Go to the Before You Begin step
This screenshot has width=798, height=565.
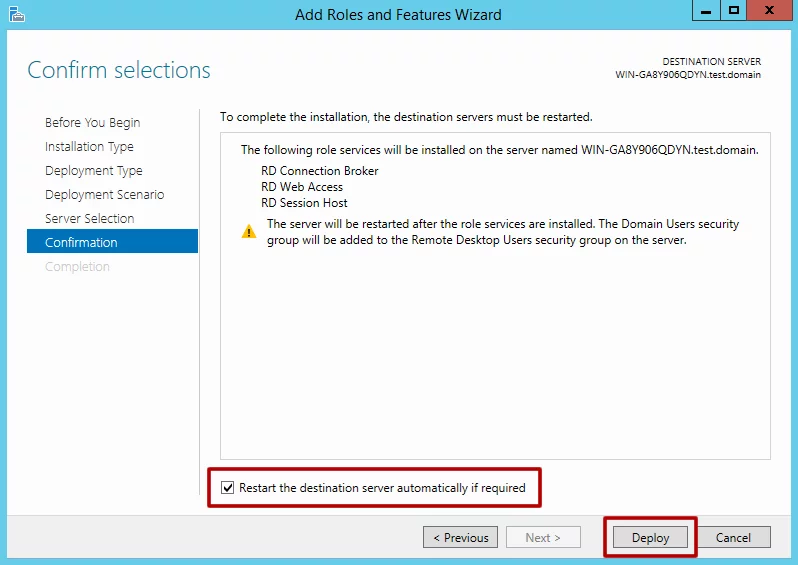tap(92, 123)
